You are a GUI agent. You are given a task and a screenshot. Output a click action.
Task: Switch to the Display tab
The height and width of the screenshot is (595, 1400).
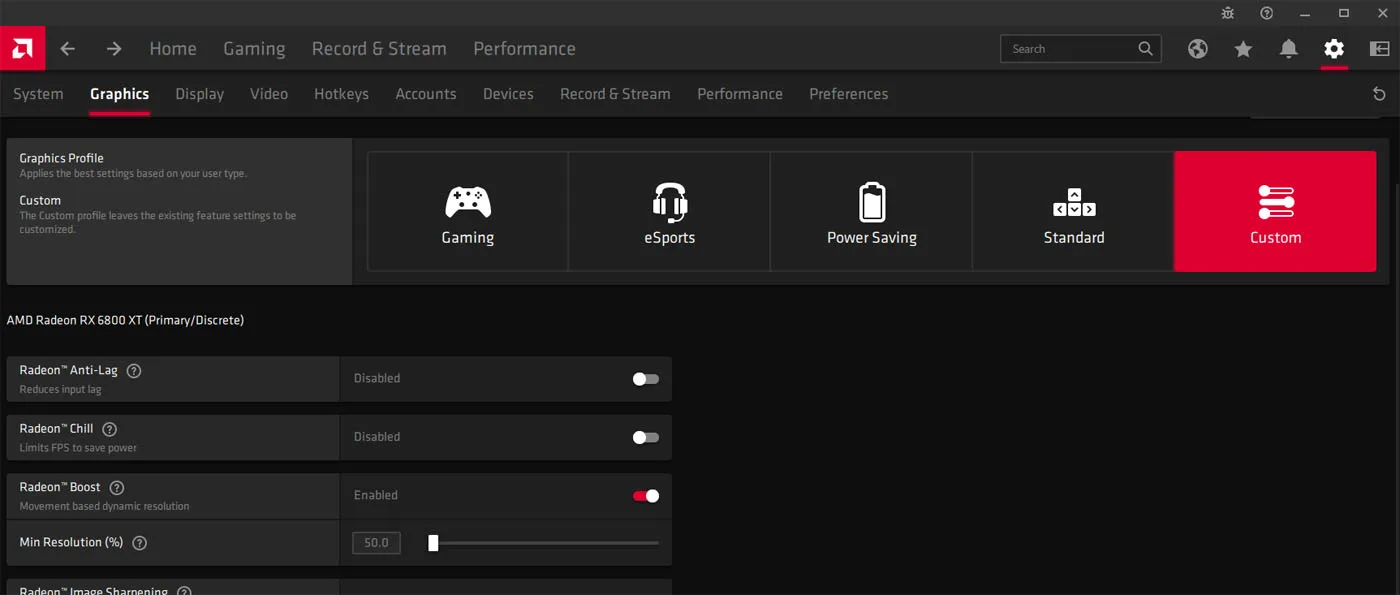point(199,94)
